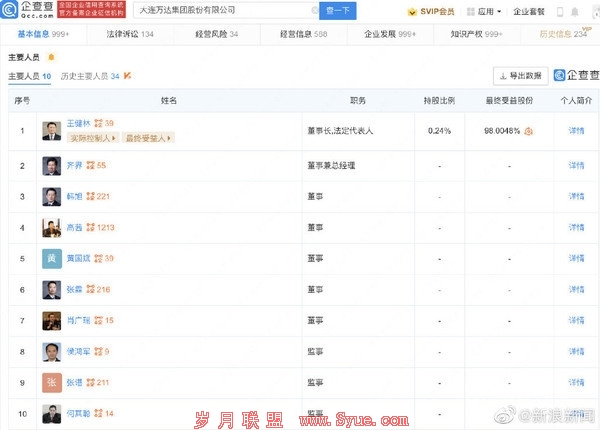Open the 企业套餐 link
Image resolution: width=600 pixels, height=430 pixels.
click(529, 12)
